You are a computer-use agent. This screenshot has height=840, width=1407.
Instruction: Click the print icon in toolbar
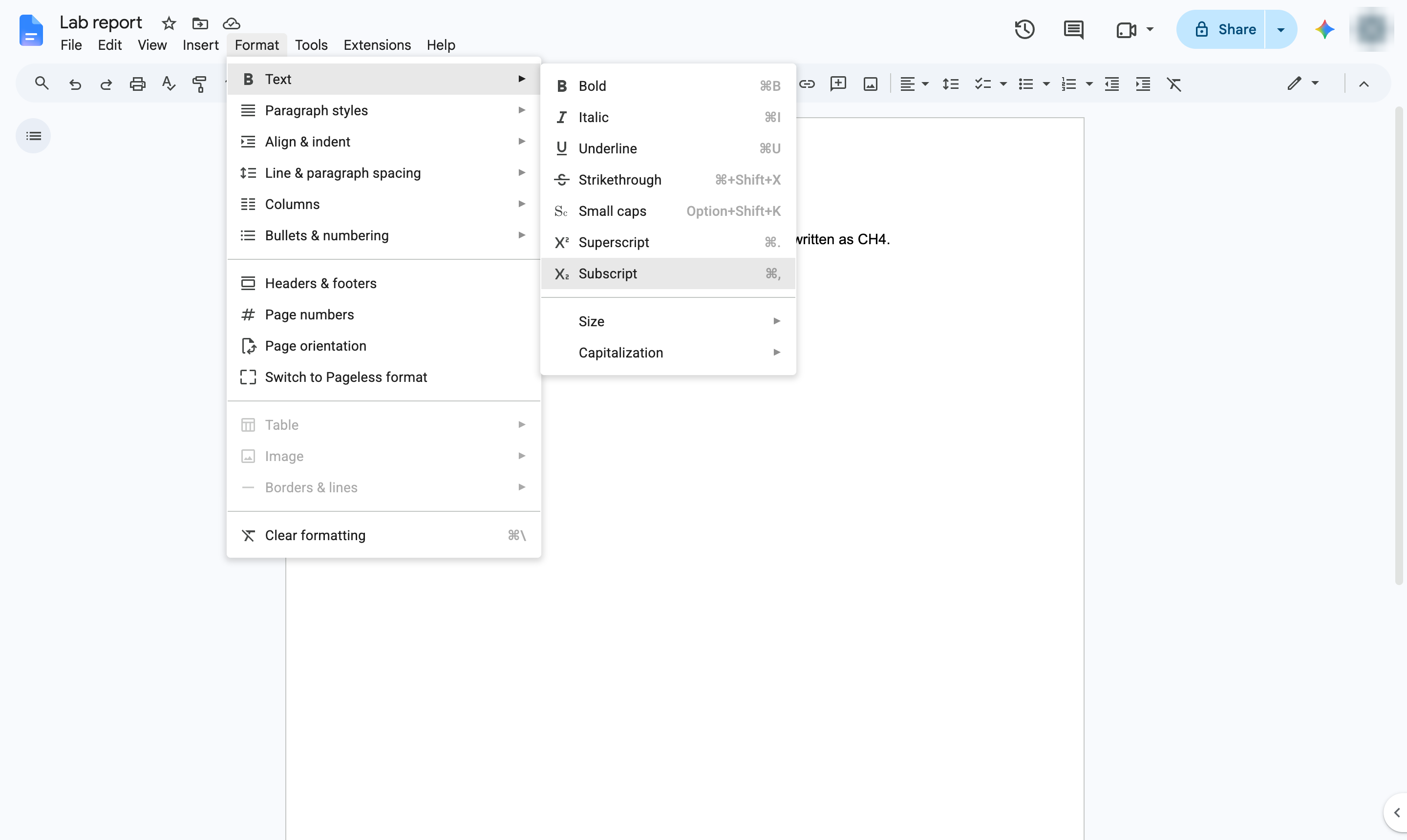pos(138,84)
